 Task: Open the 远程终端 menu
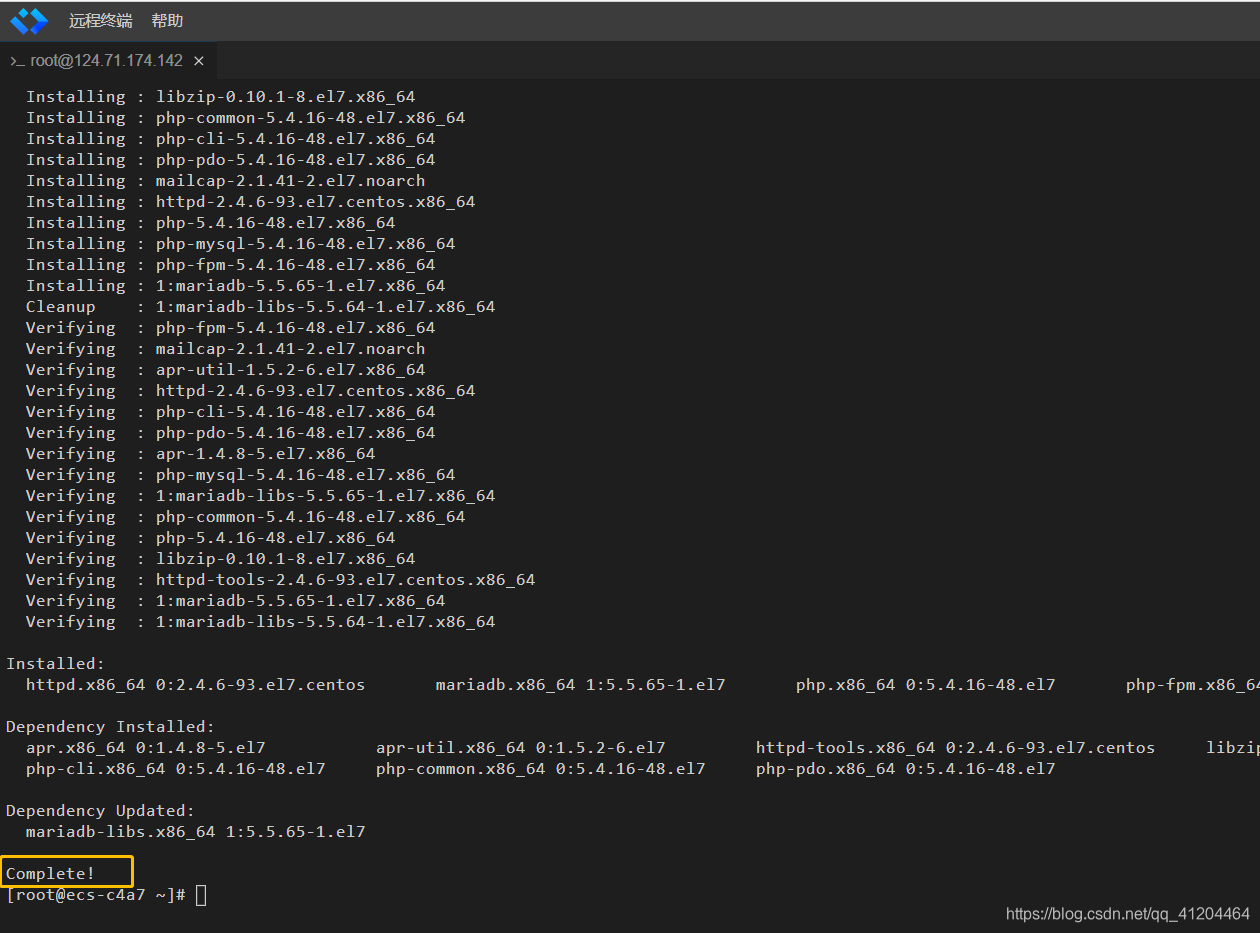coord(100,21)
